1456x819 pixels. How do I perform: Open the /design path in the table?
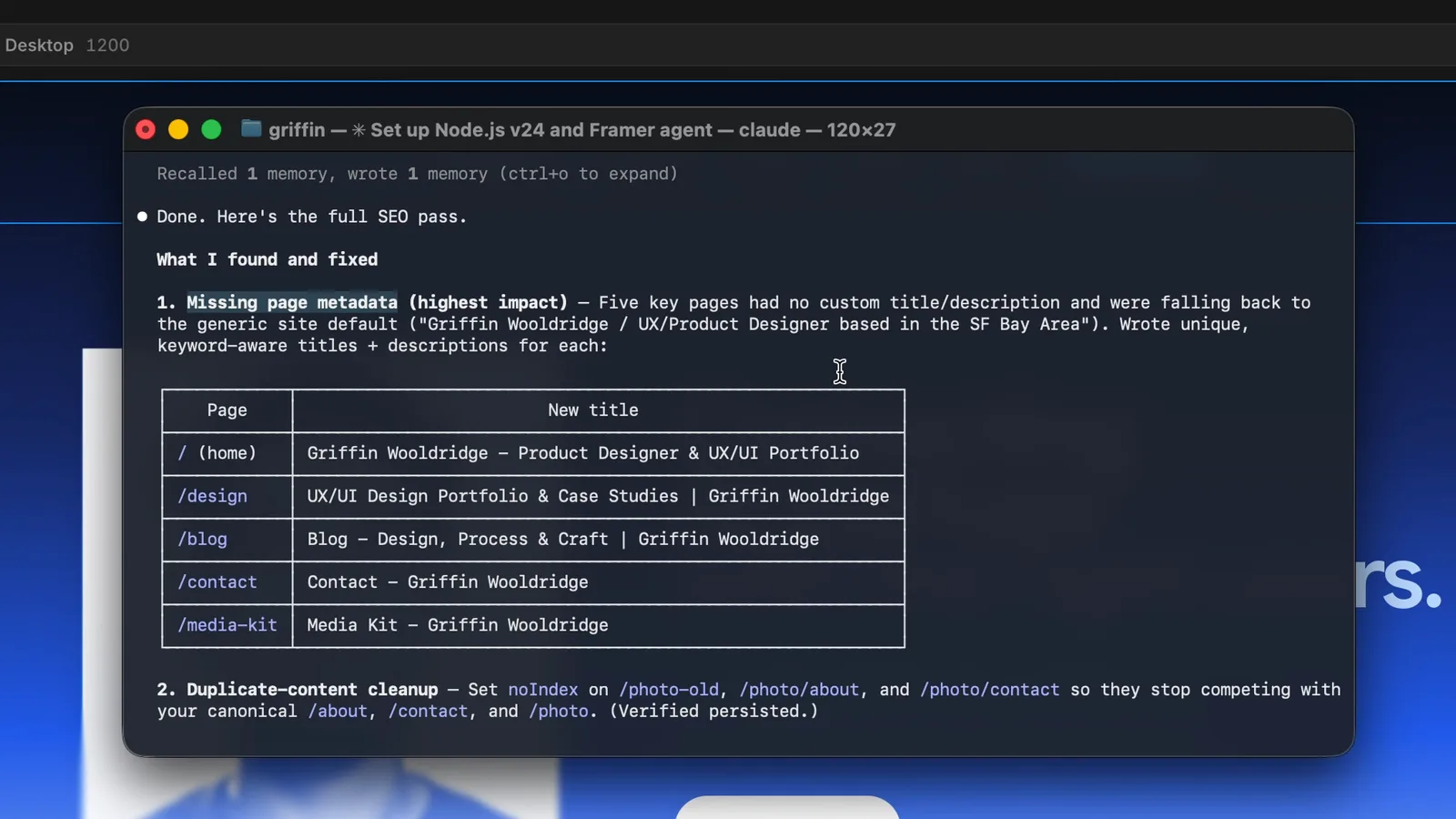(212, 496)
